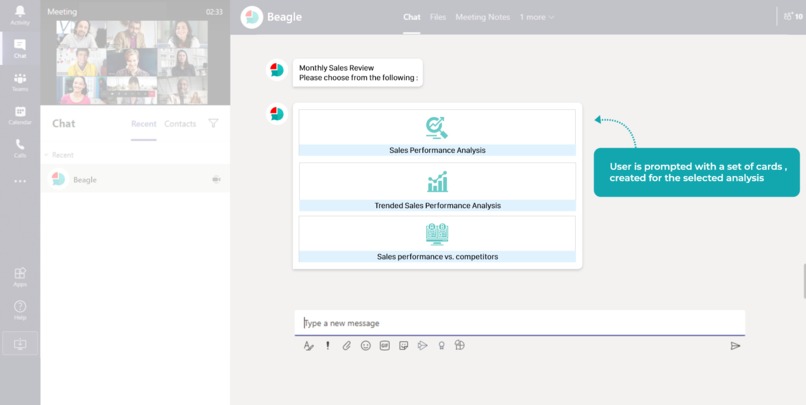Open the Help question mark icon

pyautogui.click(x=20, y=309)
